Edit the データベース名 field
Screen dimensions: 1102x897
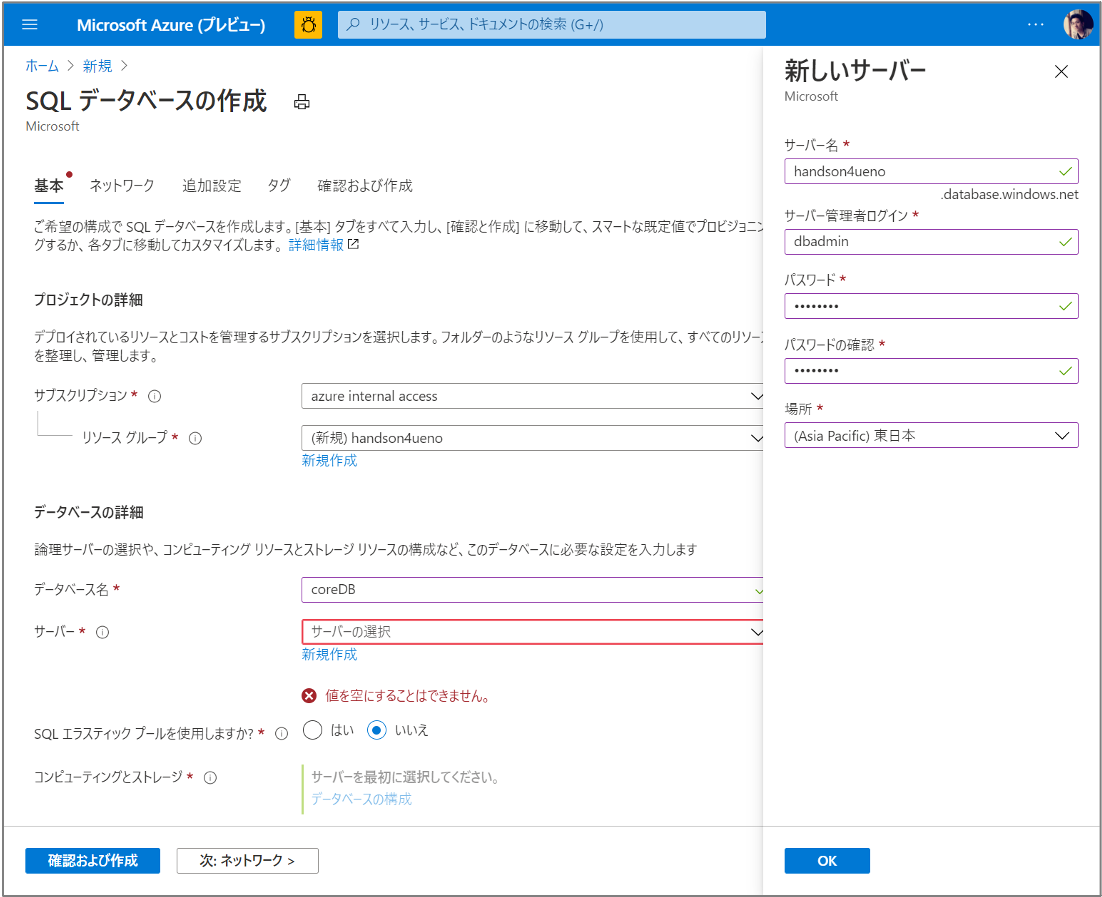click(532, 590)
